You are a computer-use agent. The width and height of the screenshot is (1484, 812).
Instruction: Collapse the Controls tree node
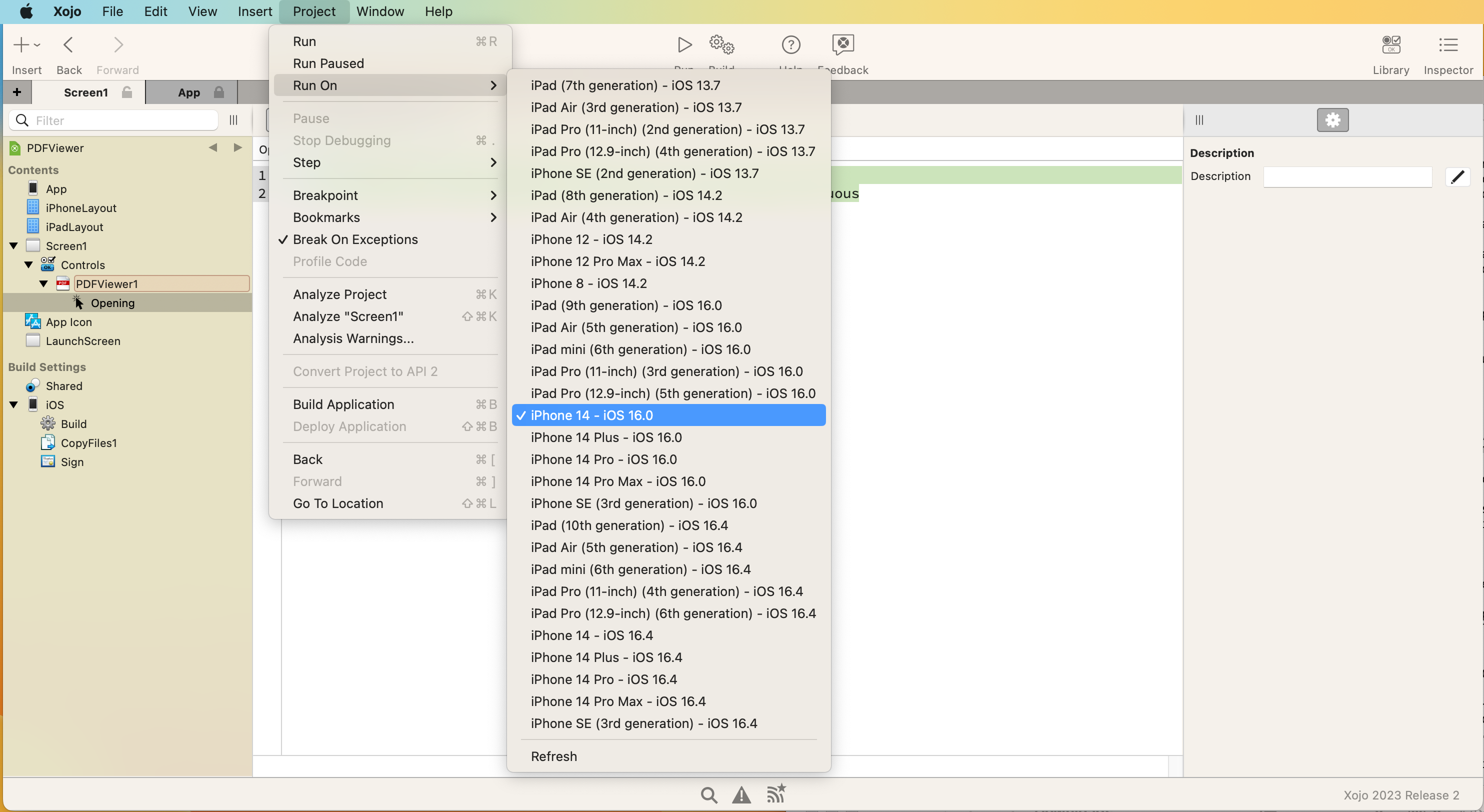click(29, 265)
